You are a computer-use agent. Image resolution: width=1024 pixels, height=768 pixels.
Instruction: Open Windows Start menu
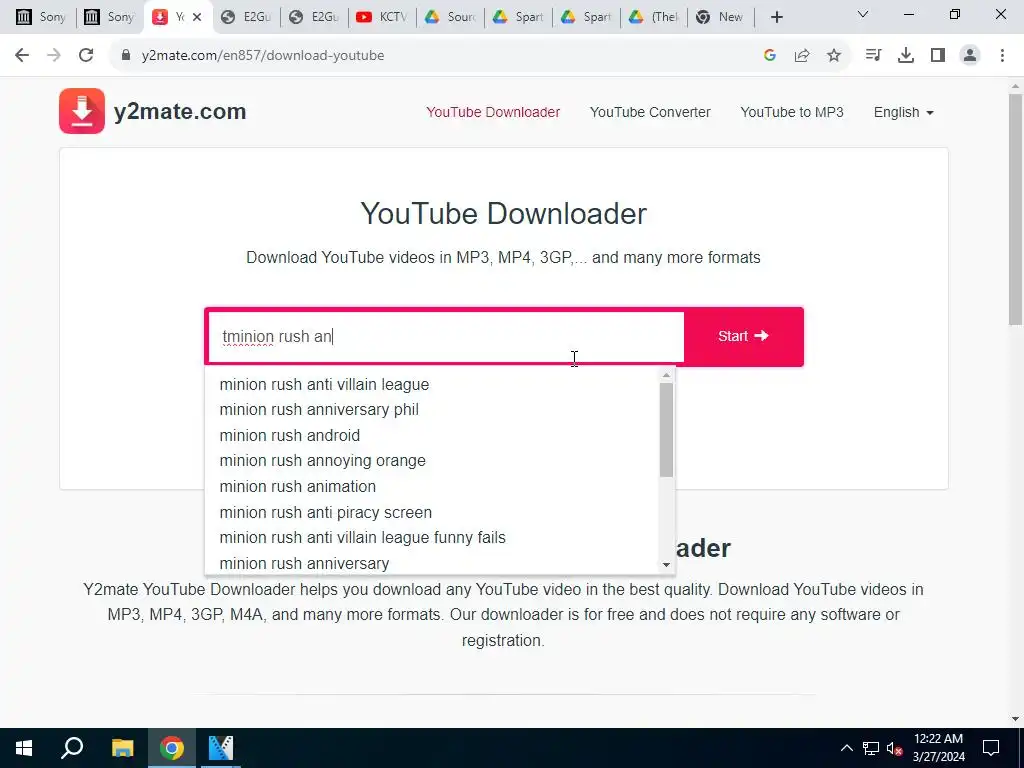pos(24,748)
